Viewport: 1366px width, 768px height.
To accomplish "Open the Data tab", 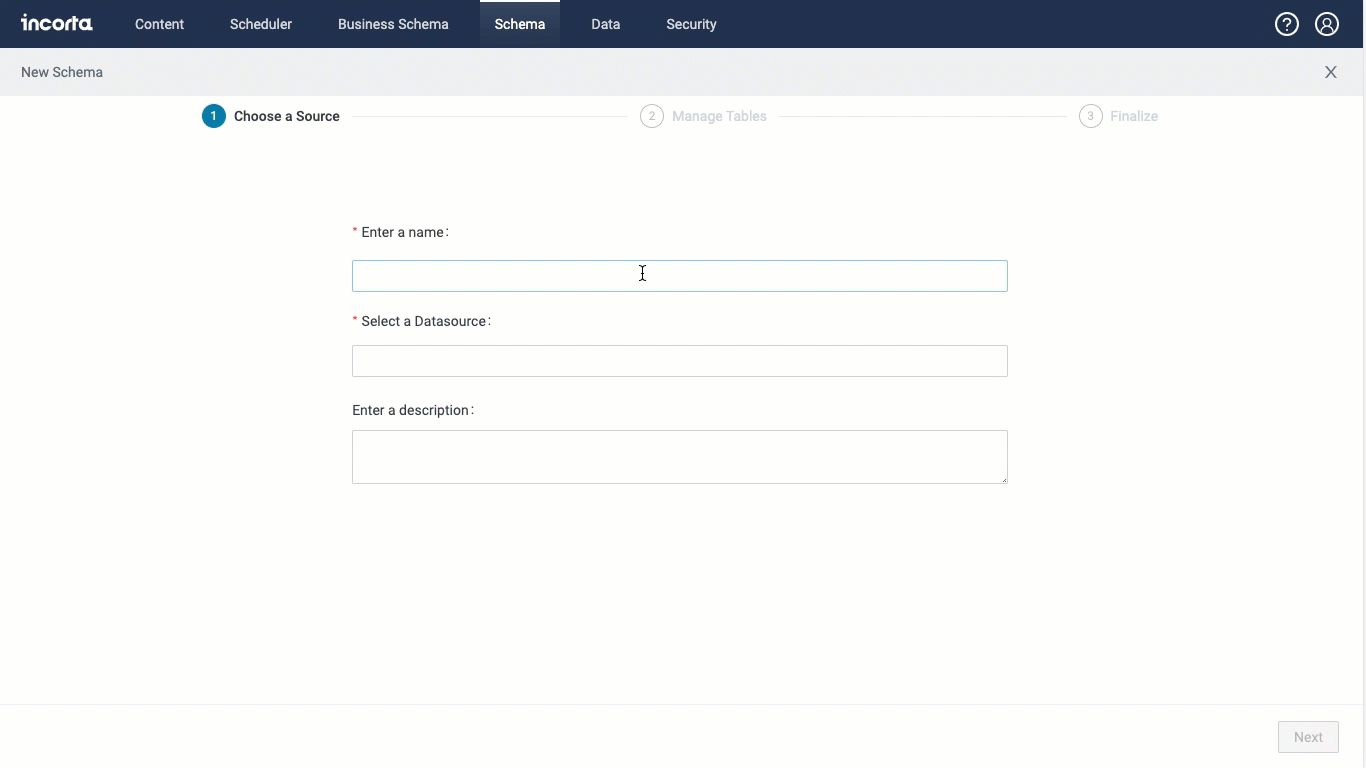I will point(605,24).
